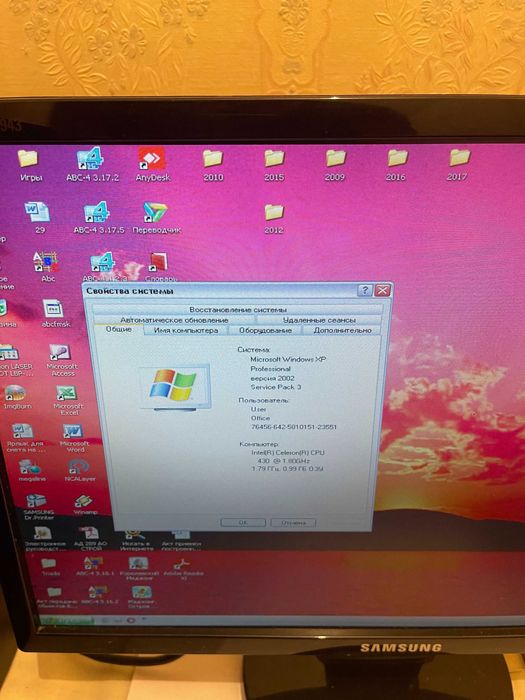Switch to the Имя компьютера tab
Image resolution: width=525 pixels, height=700 pixels.
186,330
